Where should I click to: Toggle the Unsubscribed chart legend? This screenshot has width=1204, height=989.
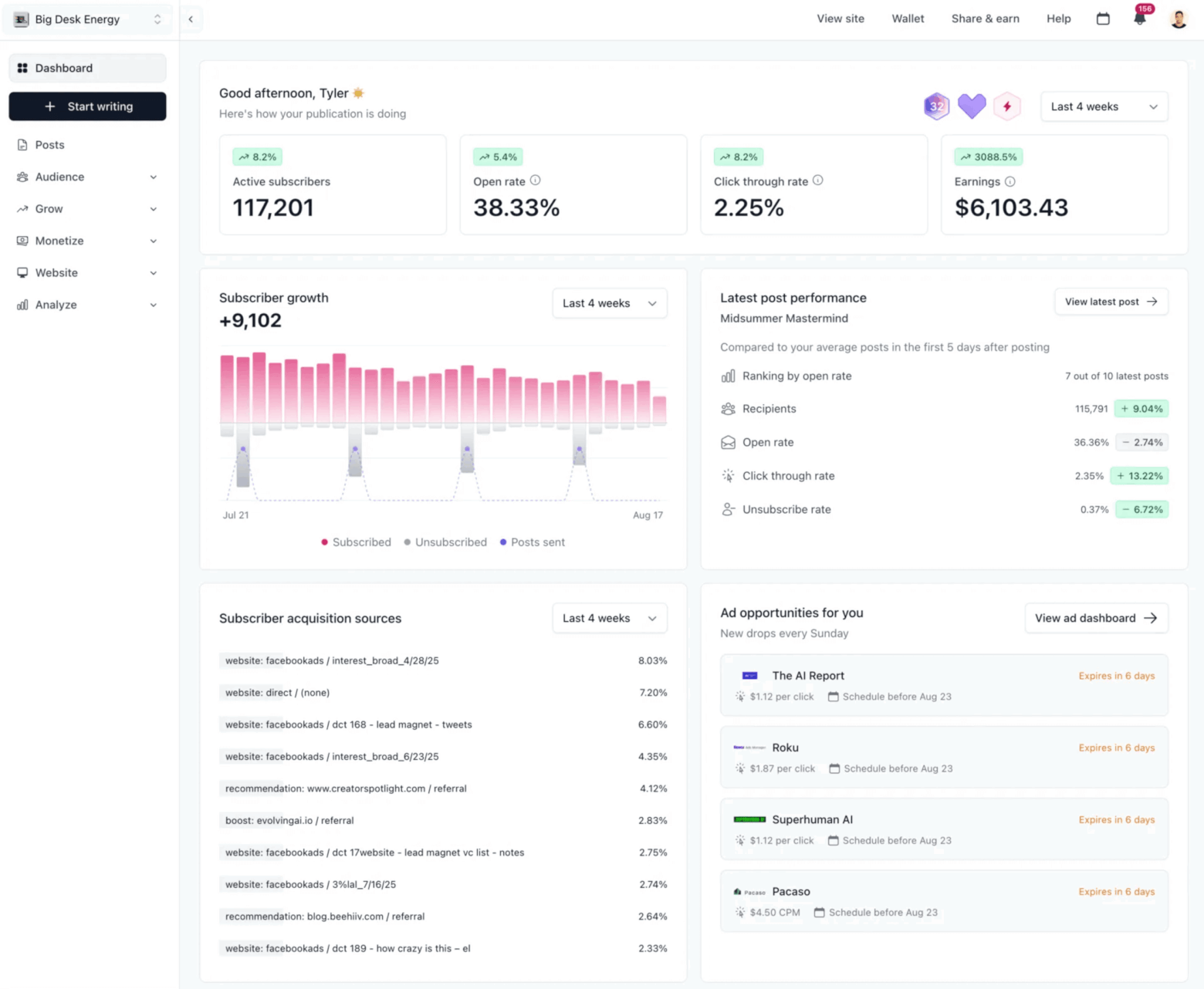[x=445, y=542]
